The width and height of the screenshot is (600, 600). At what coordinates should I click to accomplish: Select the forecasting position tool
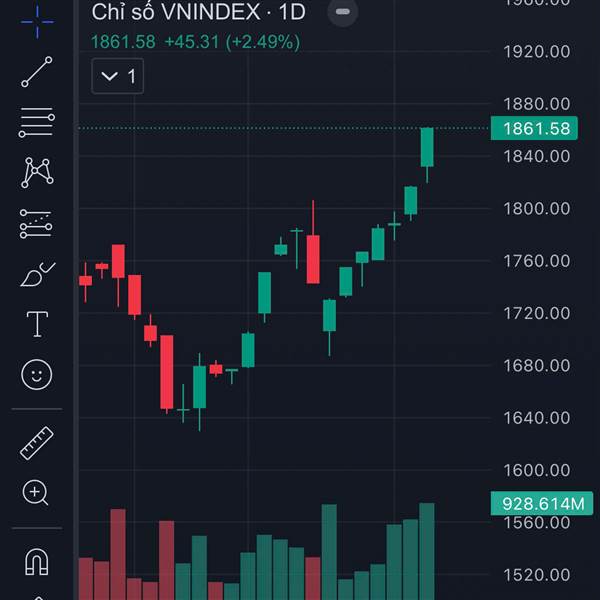[37, 224]
